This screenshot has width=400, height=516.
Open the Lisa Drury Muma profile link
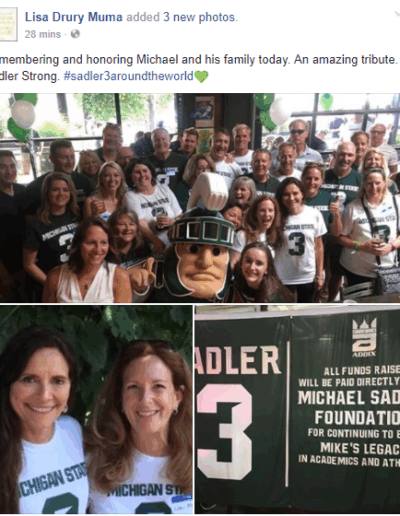74,17
